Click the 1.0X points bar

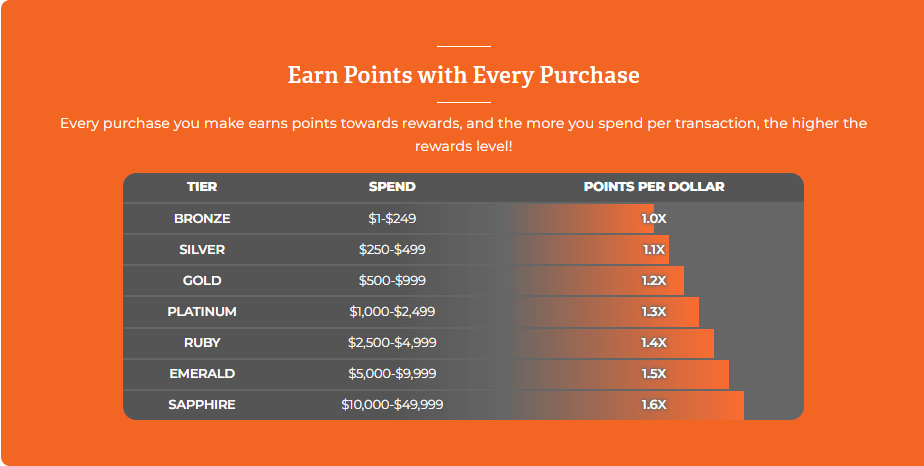pyautogui.click(x=580, y=219)
